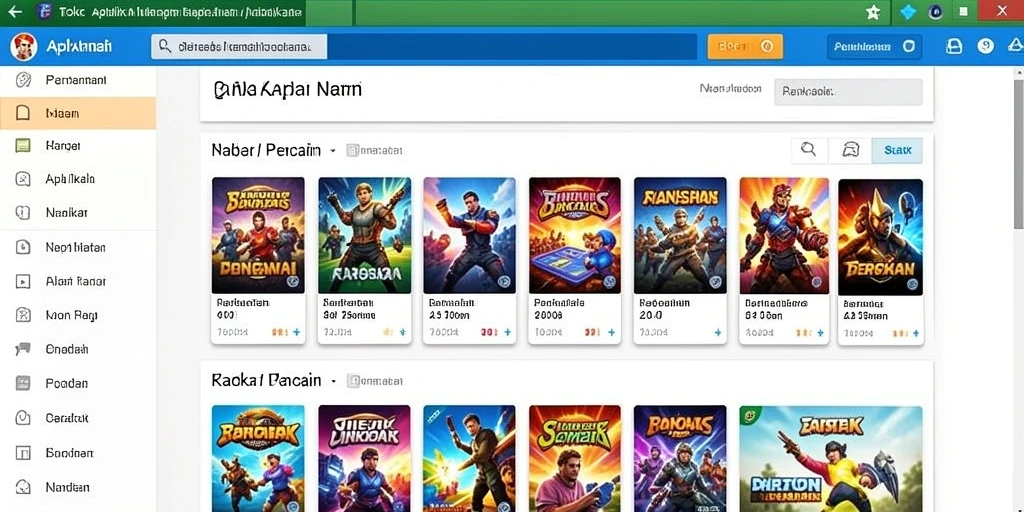Click the back arrow in title bar
Image resolution: width=1024 pixels, height=512 pixels.
coord(14,12)
